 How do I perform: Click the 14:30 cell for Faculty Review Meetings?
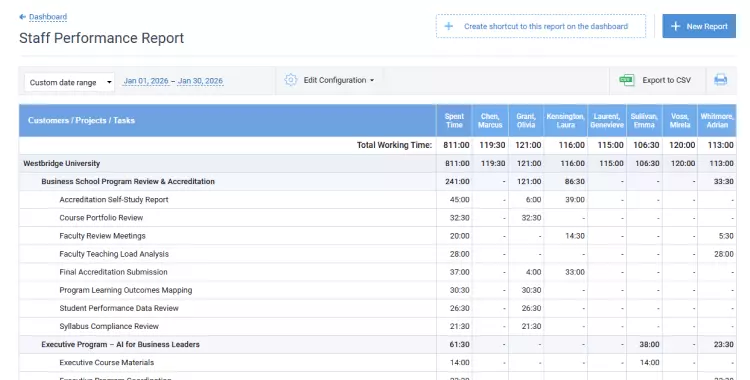pos(575,236)
